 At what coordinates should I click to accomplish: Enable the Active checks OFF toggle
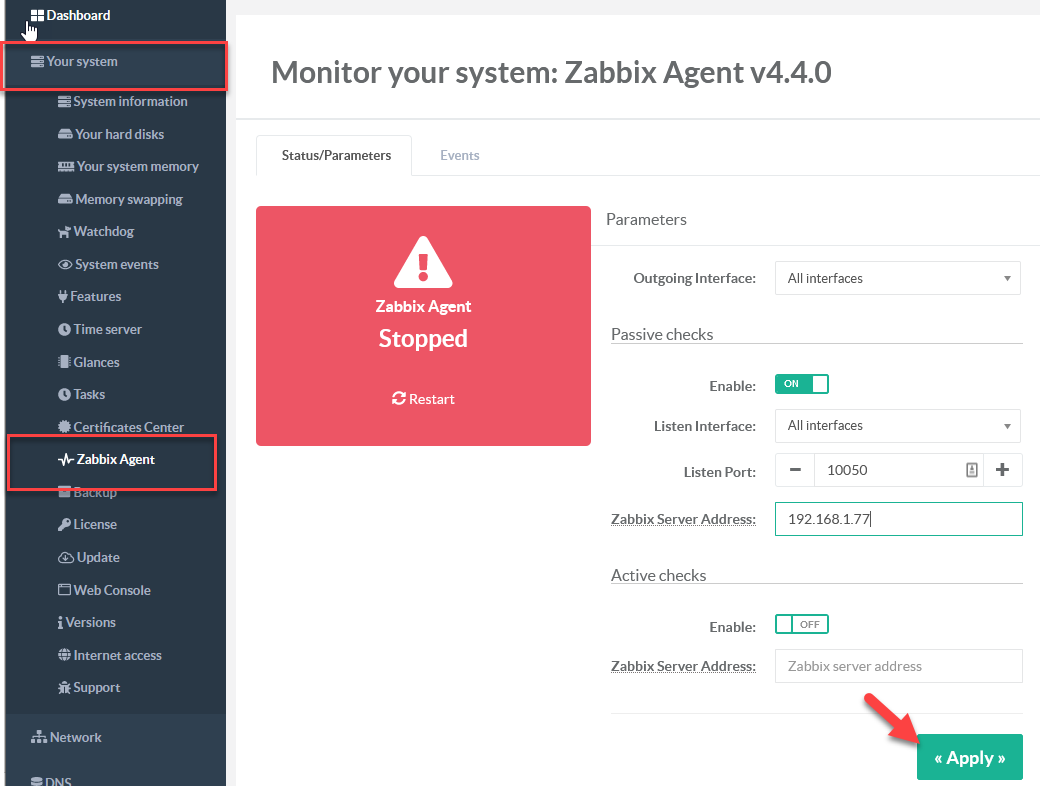(x=801, y=625)
